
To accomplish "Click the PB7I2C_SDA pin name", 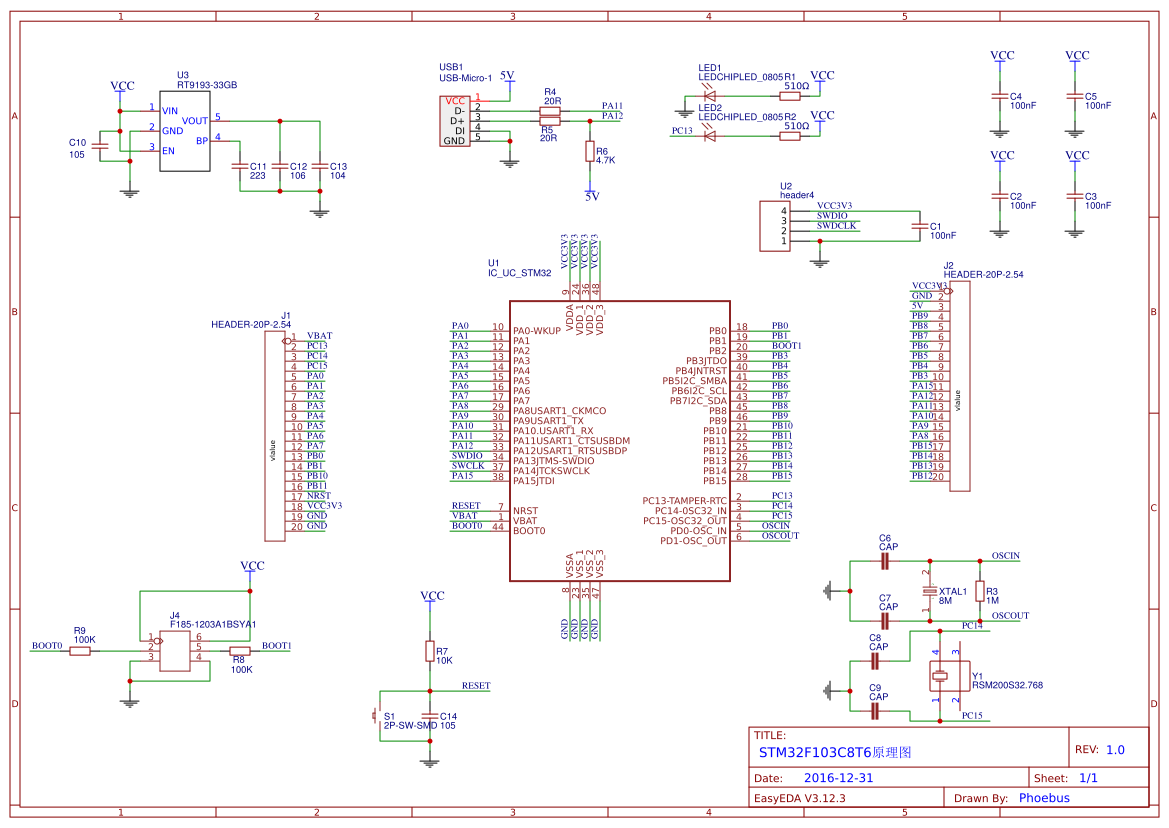I will point(698,401).
